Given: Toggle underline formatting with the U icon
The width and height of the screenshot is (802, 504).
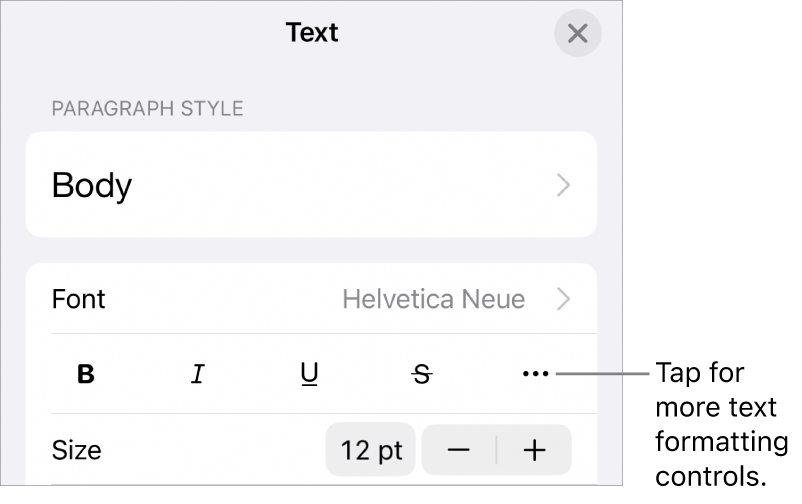Looking at the screenshot, I should pyautogui.click(x=310, y=374).
